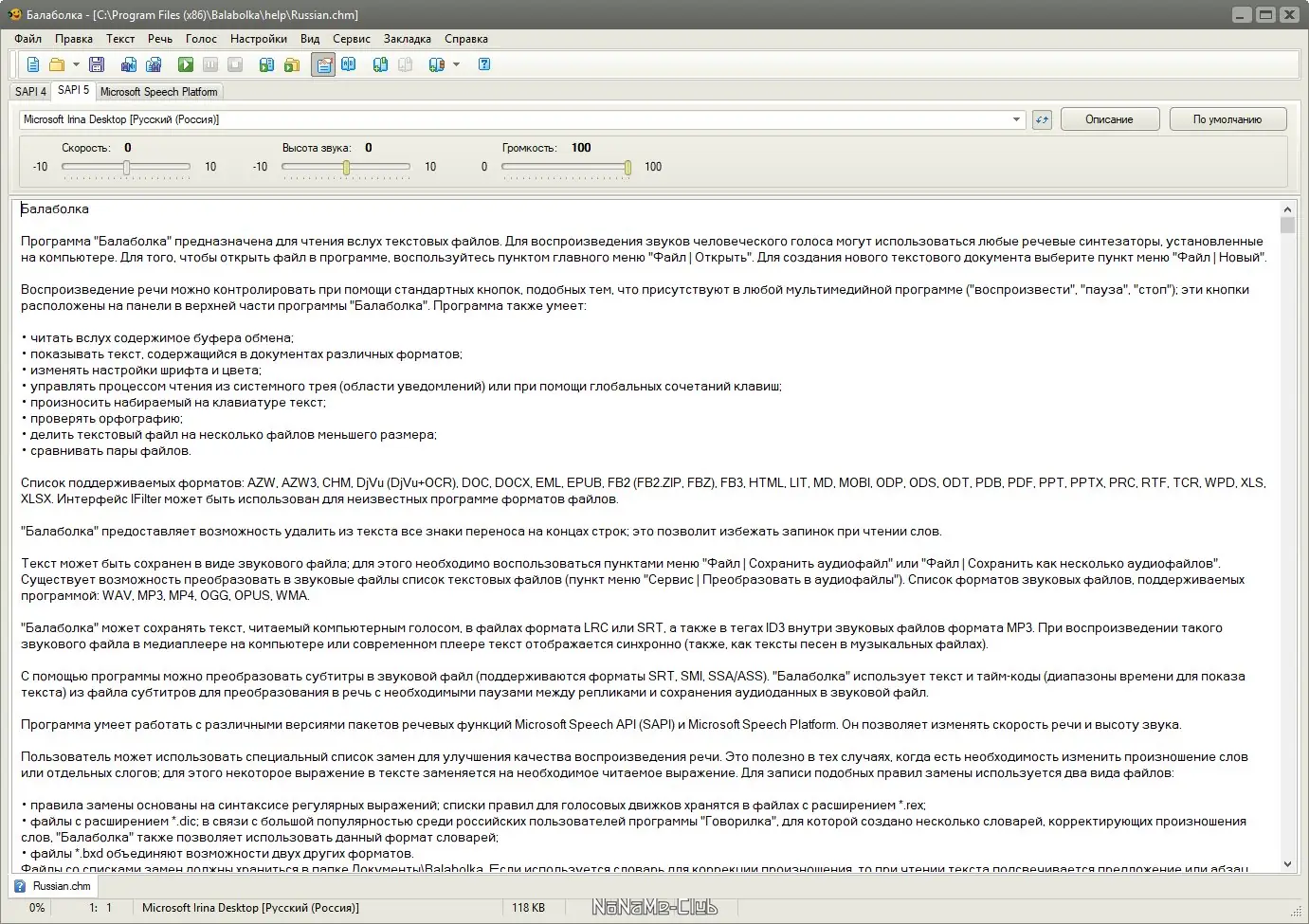Click the quick bookmark icon with orange marker
This screenshot has height=924, width=1309.
pyautogui.click(x=436, y=64)
